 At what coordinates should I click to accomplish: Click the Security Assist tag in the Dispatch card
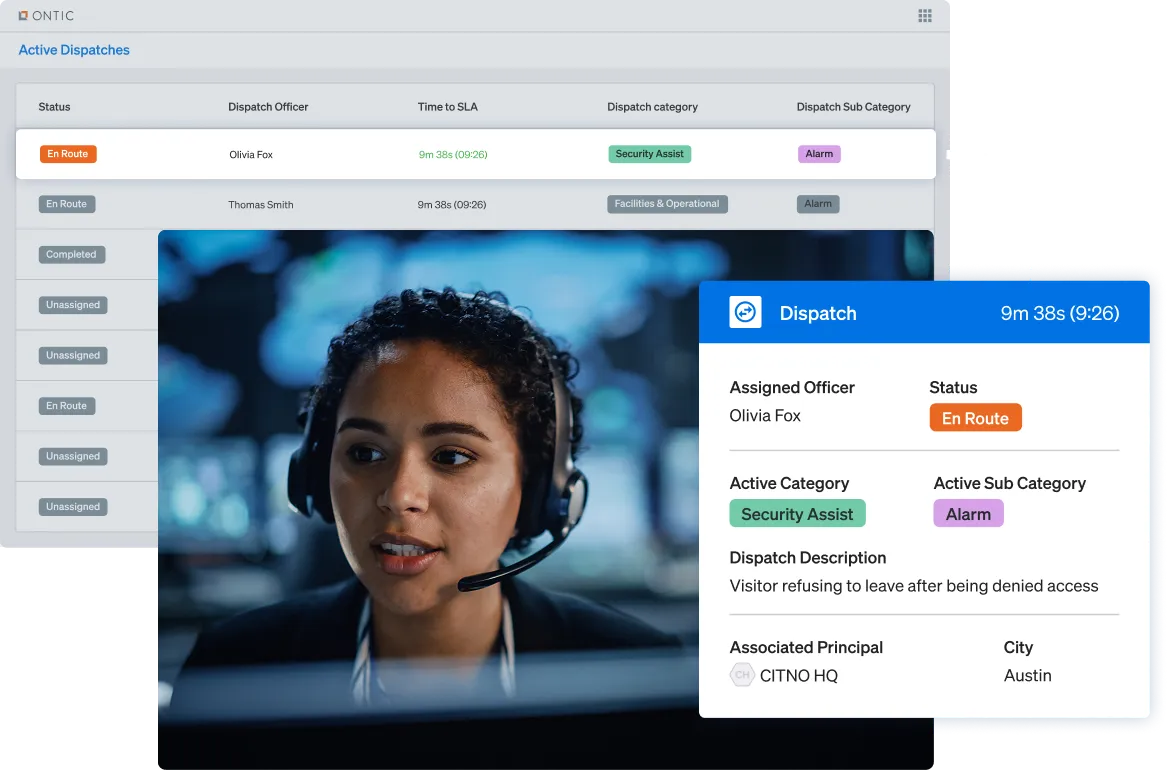coord(797,514)
